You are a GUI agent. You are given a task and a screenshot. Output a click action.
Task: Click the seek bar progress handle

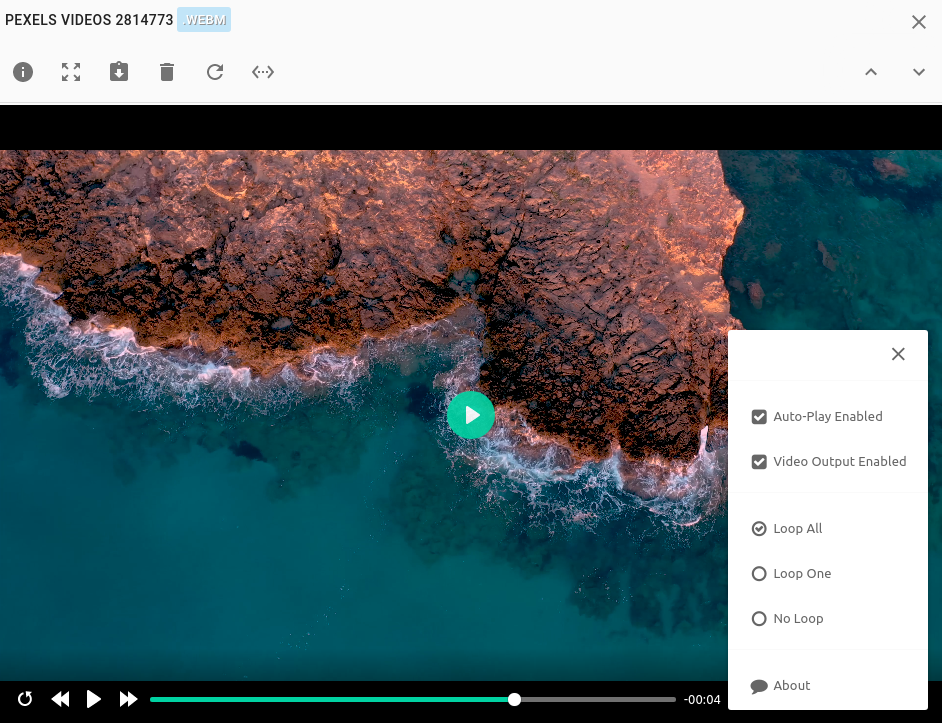(x=514, y=700)
